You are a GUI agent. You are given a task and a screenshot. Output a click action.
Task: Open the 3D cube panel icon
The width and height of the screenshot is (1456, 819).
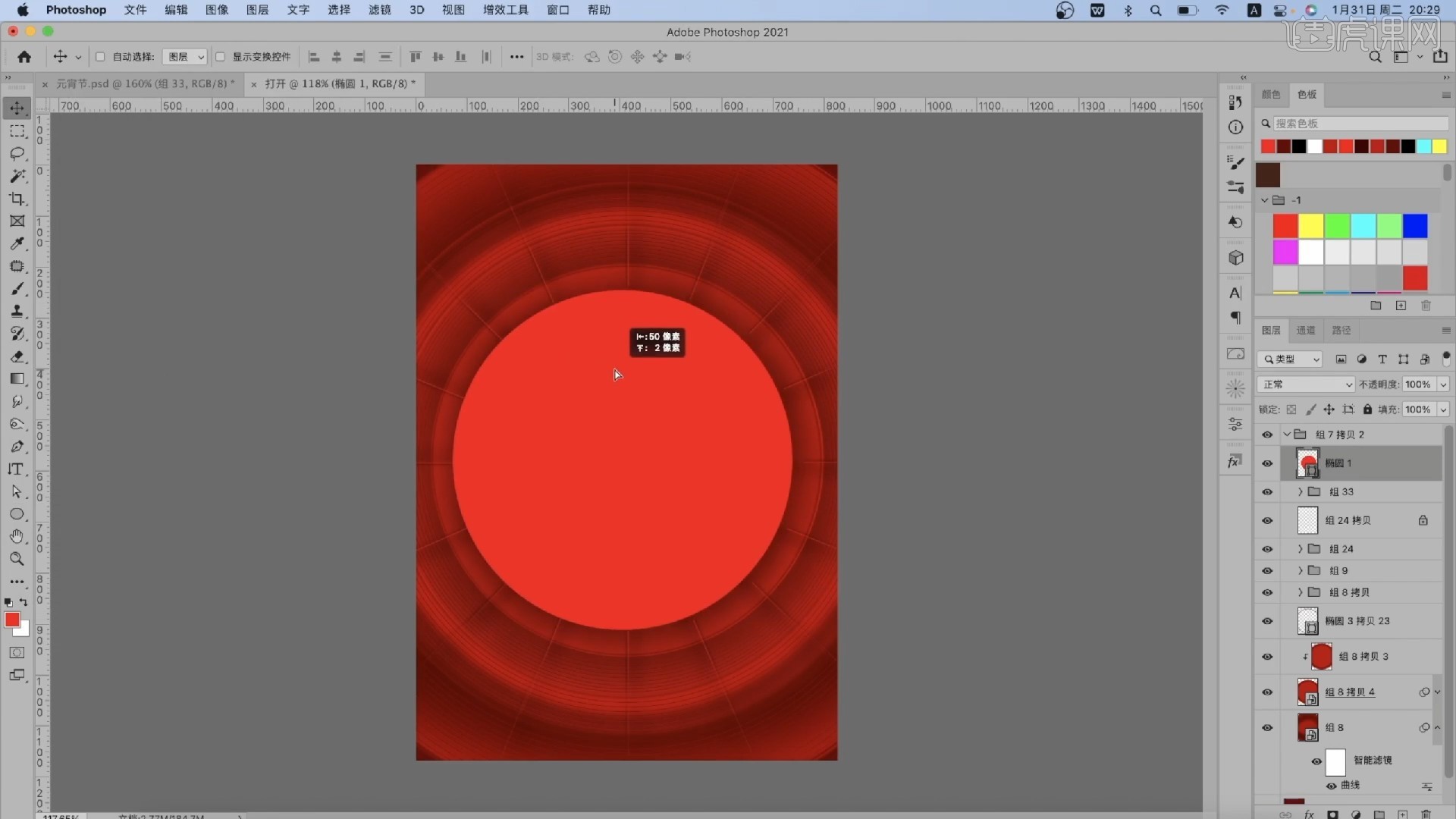tap(1235, 258)
